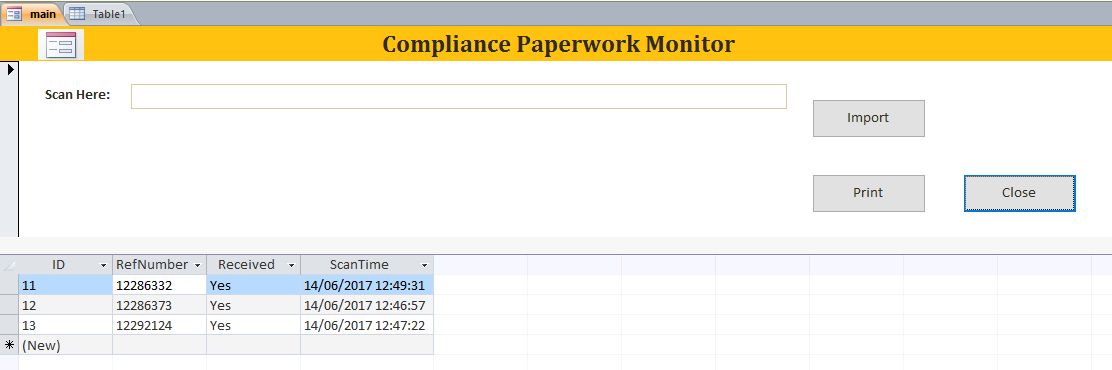1112x370 pixels.
Task: Click the Close button
Action: (x=1020, y=193)
